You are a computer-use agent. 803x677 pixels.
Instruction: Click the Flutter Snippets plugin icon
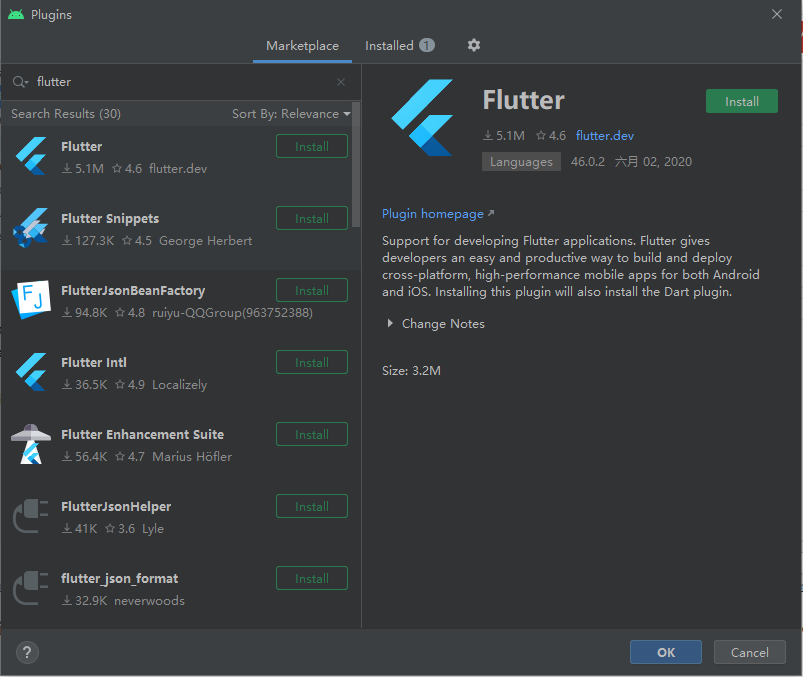click(x=31, y=228)
